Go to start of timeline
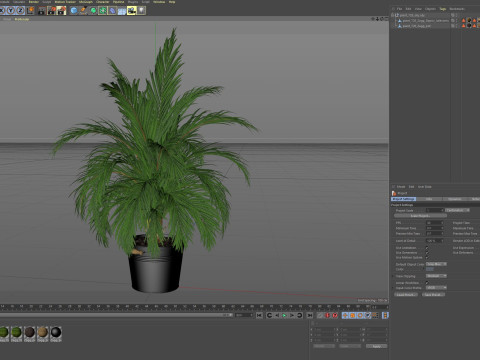The height and width of the screenshot is (360, 480). point(259,315)
